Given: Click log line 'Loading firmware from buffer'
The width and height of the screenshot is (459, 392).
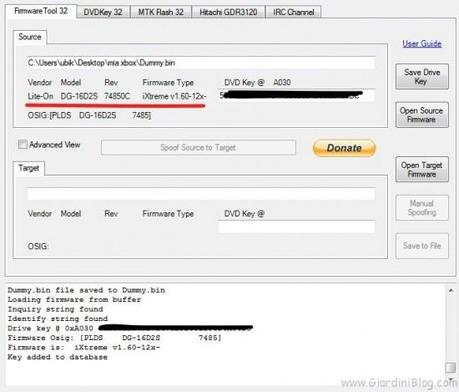Looking at the screenshot, I should coord(74,300).
